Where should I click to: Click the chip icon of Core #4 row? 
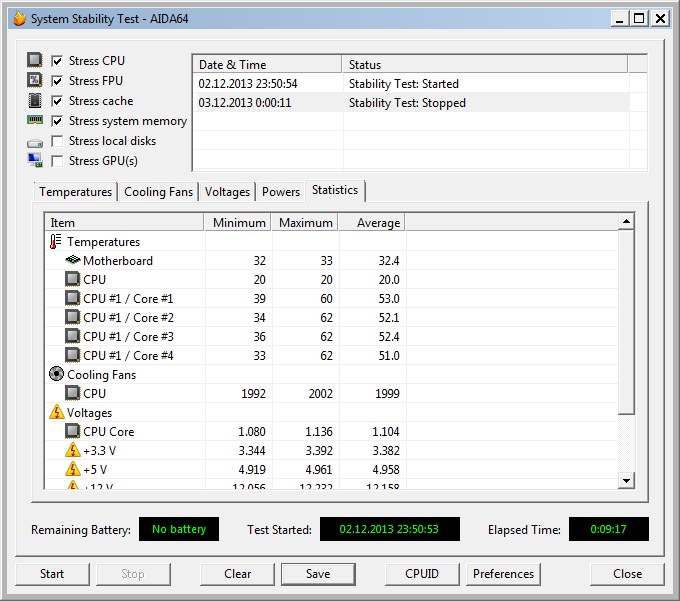click(x=72, y=356)
